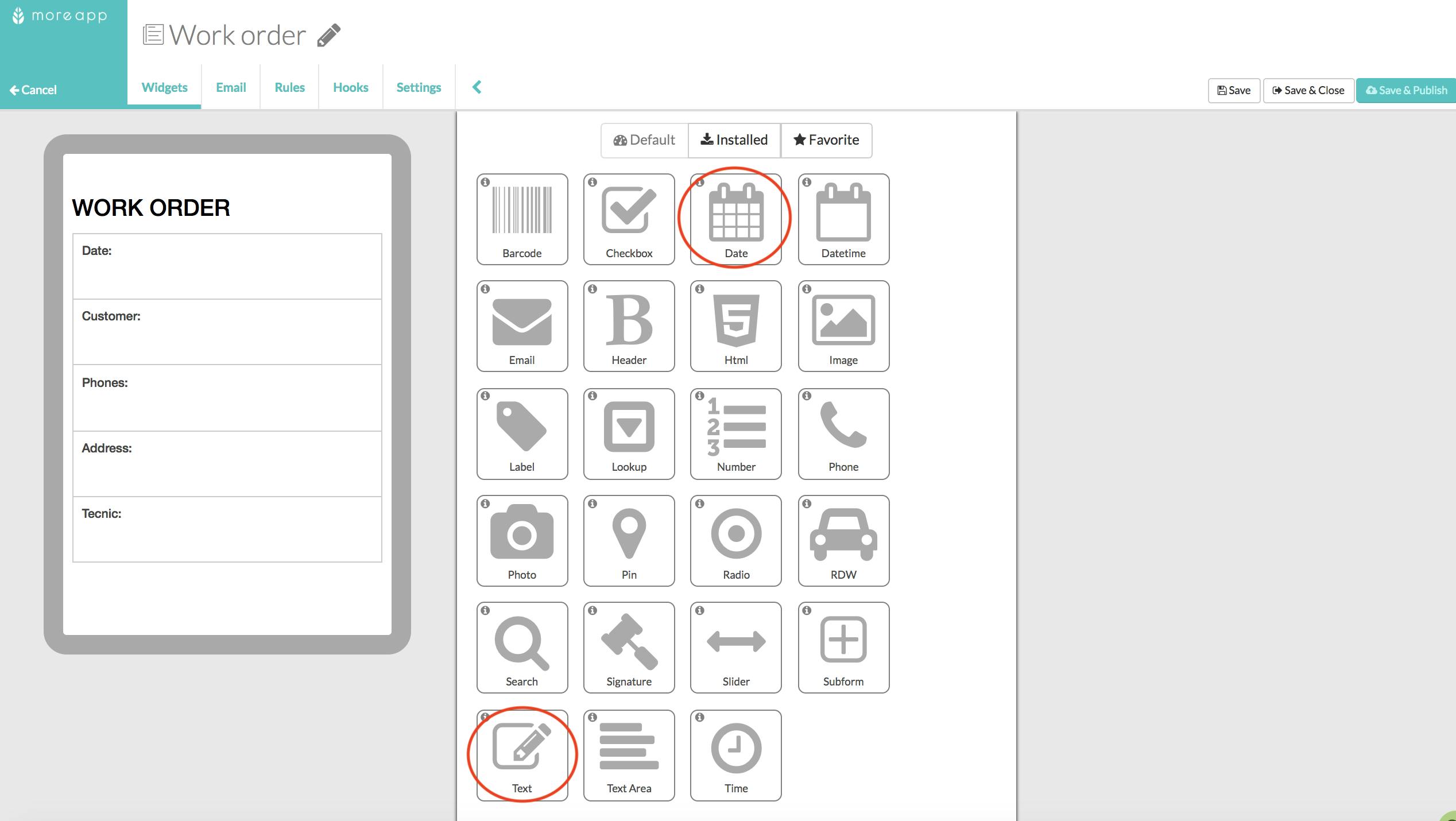Viewport: 1456px width, 821px height.
Task: Collapse the left sidebar panel
Action: (476, 87)
